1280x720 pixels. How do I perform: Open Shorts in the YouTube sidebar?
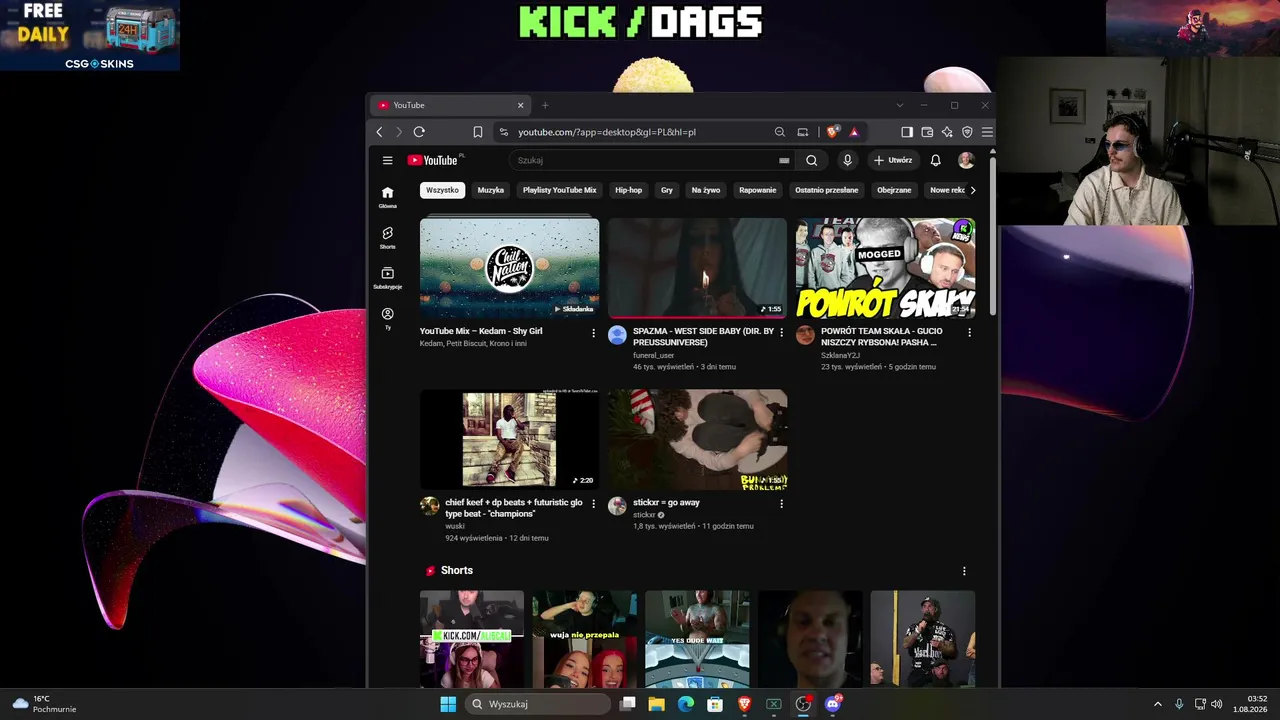(x=387, y=238)
